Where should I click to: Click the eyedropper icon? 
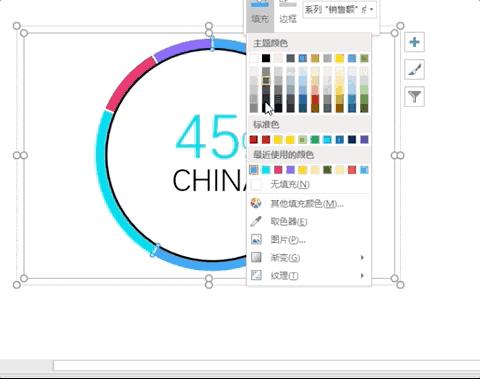(256, 221)
